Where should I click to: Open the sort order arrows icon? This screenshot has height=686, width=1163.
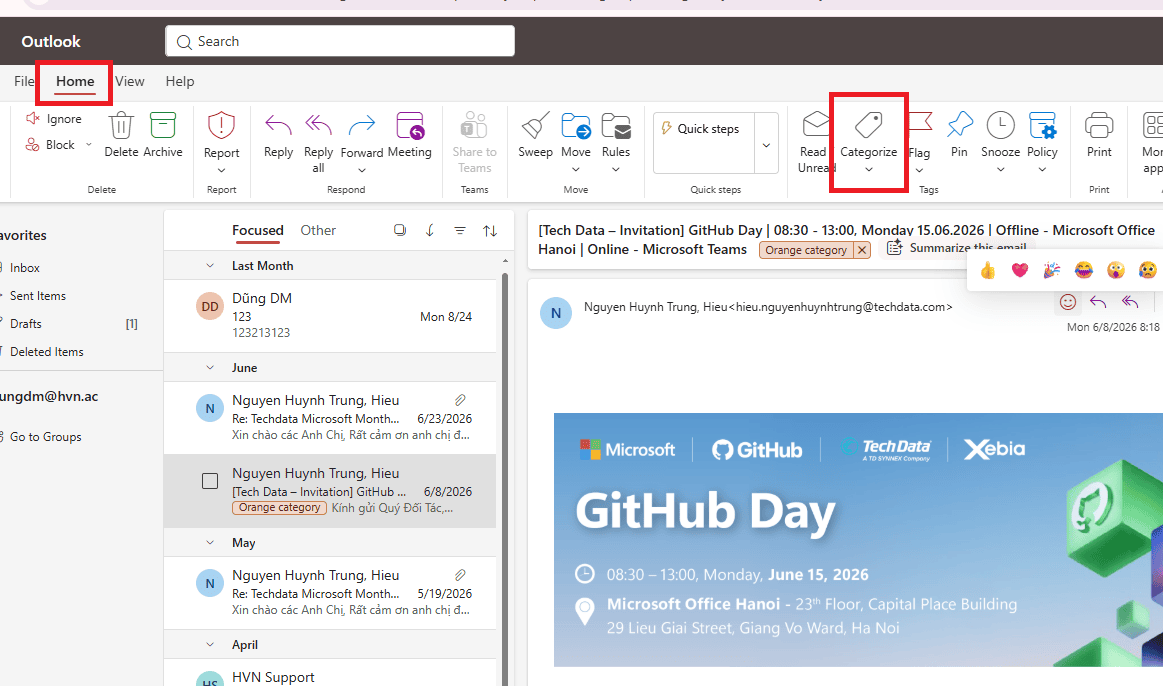point(490,231)
